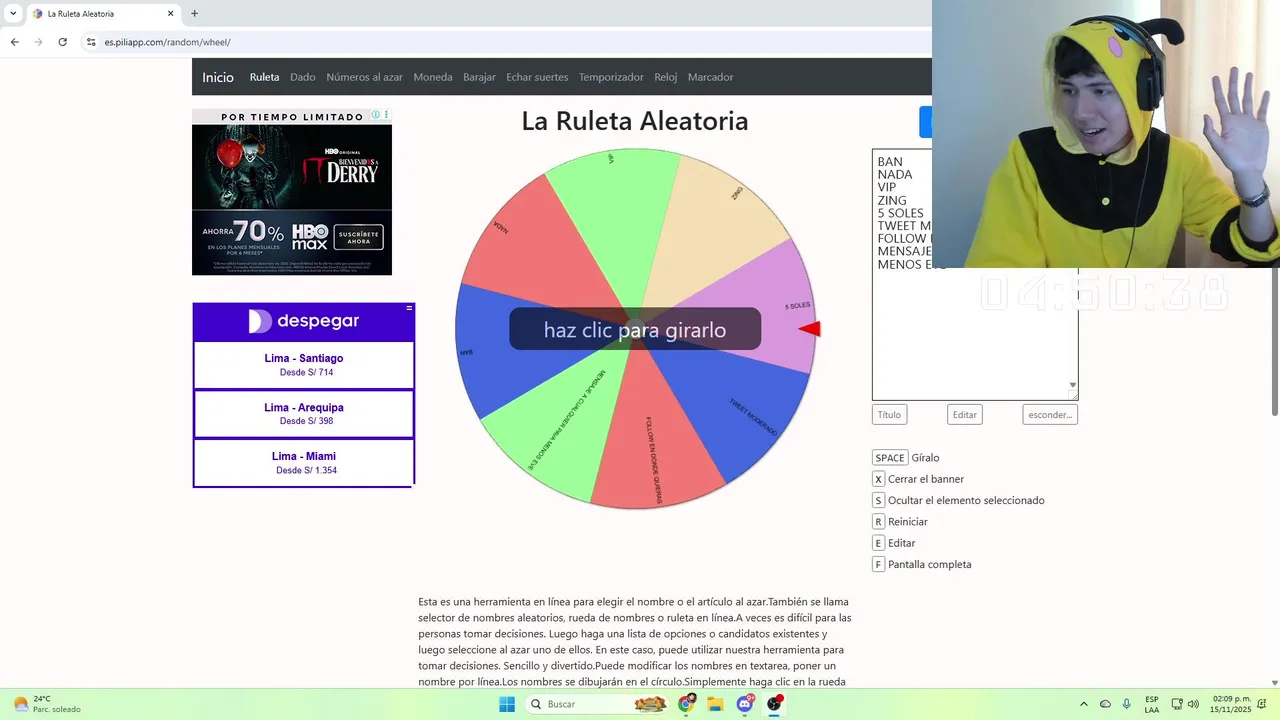Viewport: 1280px width, 720px height.
Task: Open File Explorer from the taskbar
Action: [715, 704]
